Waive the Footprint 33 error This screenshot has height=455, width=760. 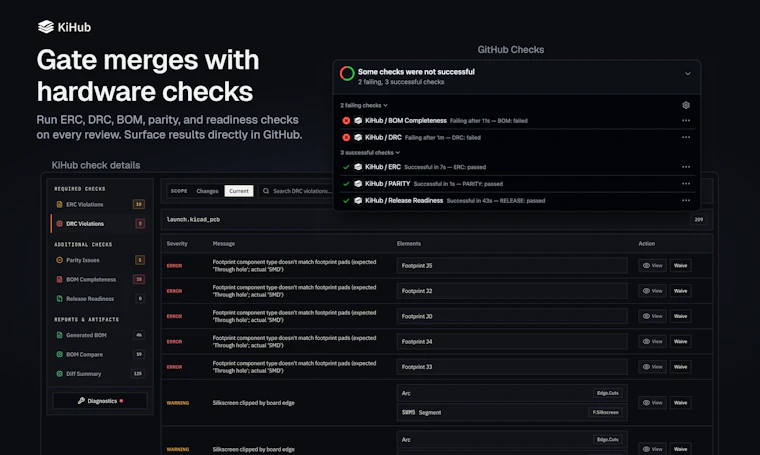(680, 367)
